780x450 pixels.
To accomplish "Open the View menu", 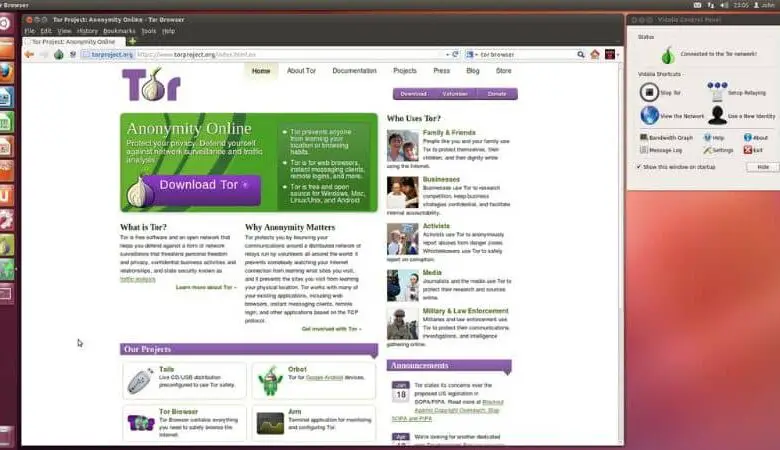I will pyautogui.click(x=64, y=31).
